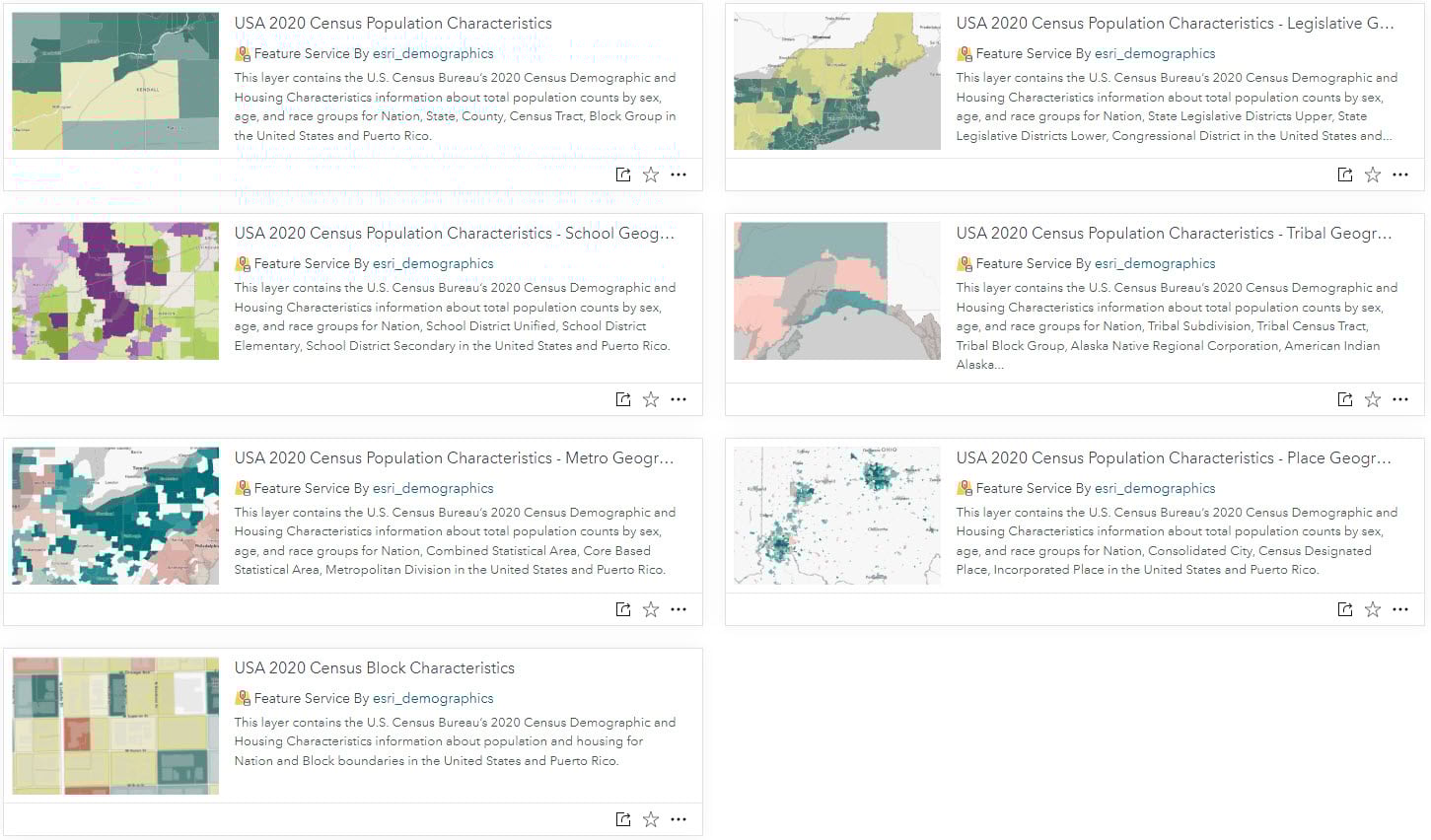Favorite the Census Block Characteristics layer
1431x840 pixels.
(x=651, y=819)
